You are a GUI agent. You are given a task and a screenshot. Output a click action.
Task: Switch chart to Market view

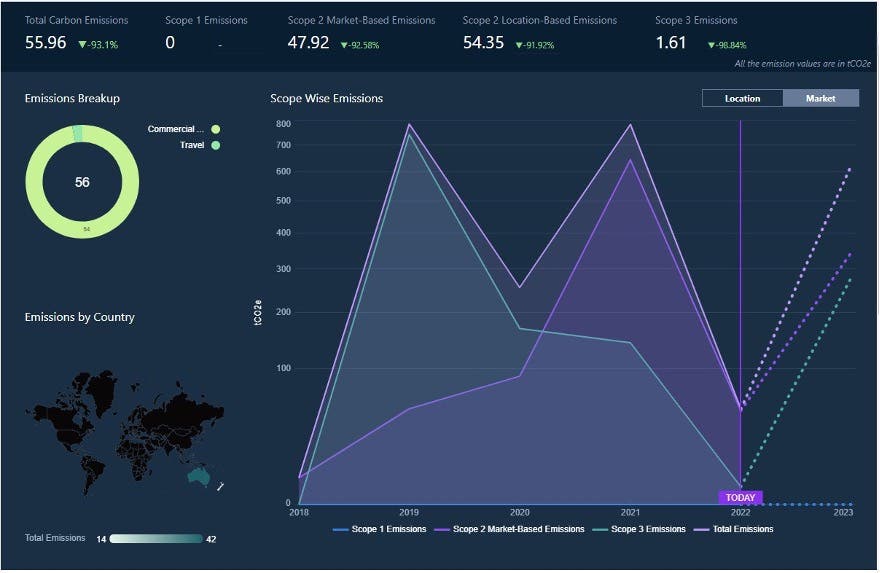tap(821, 98)
